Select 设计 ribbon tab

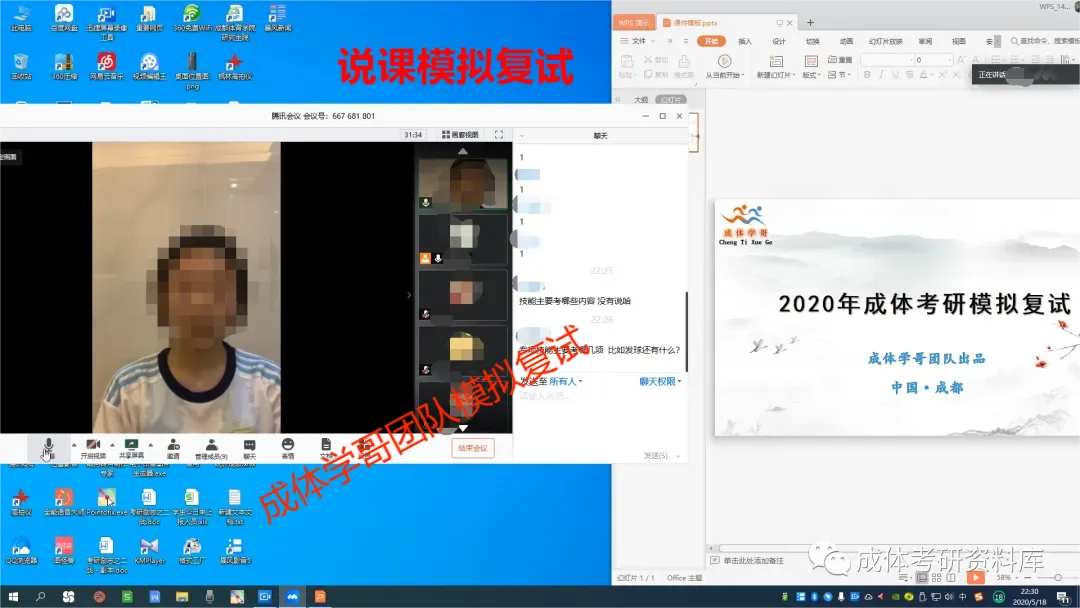pos(779,41)
